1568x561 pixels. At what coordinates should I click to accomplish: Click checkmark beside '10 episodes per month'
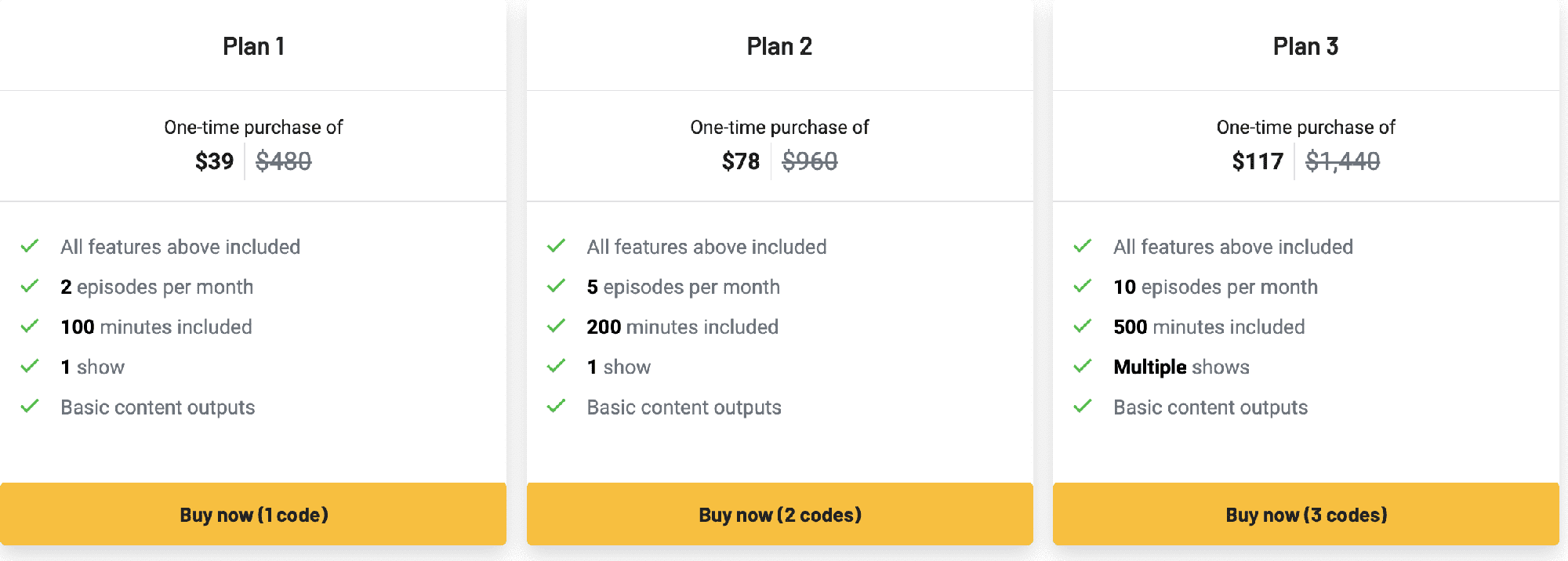pos(1083,286)
